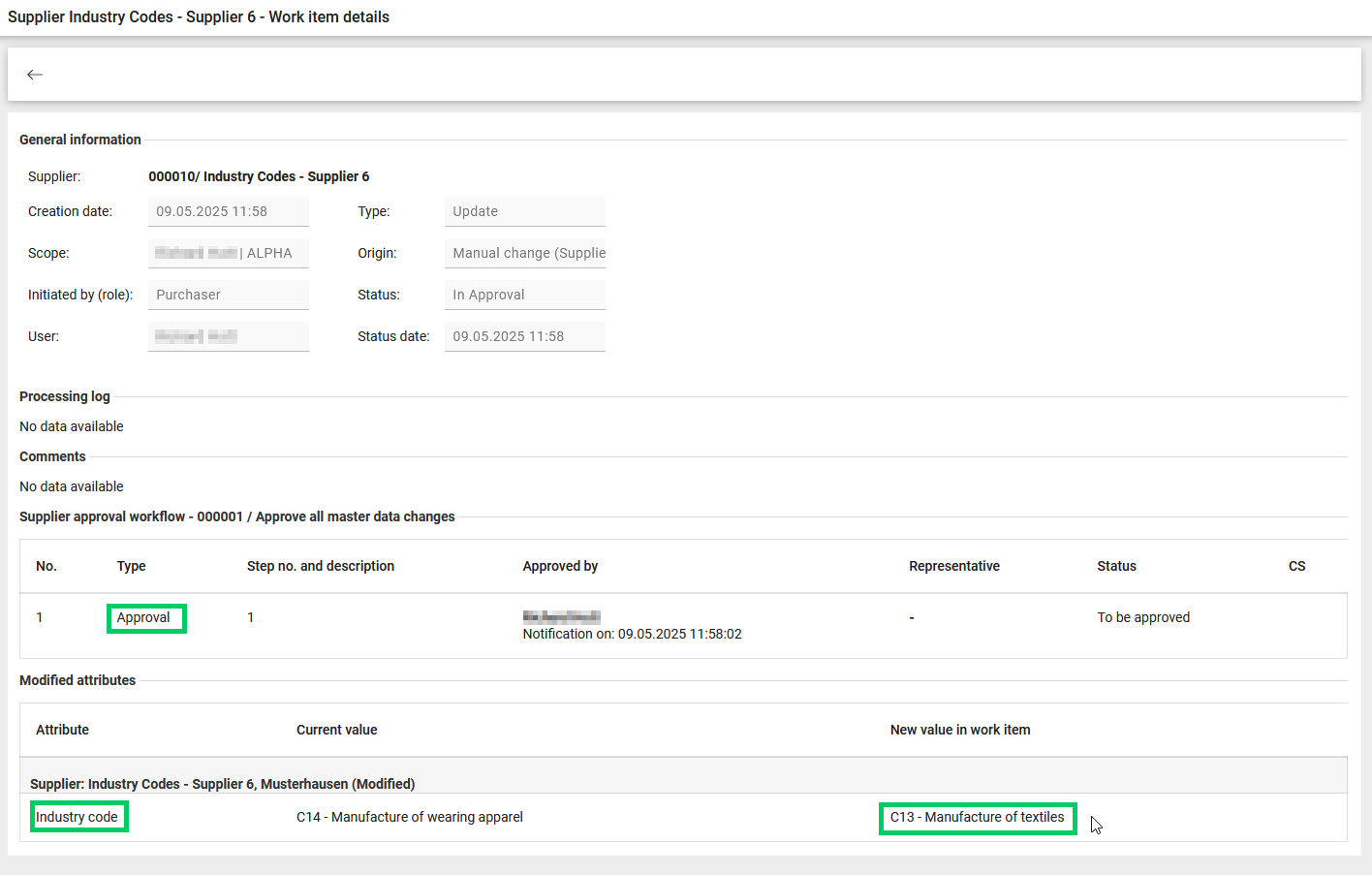The height and width of the screenshot is (875, 1372).
Task: Select the new value C13 - Manufacture of textiles
Action: coord(977,818)
